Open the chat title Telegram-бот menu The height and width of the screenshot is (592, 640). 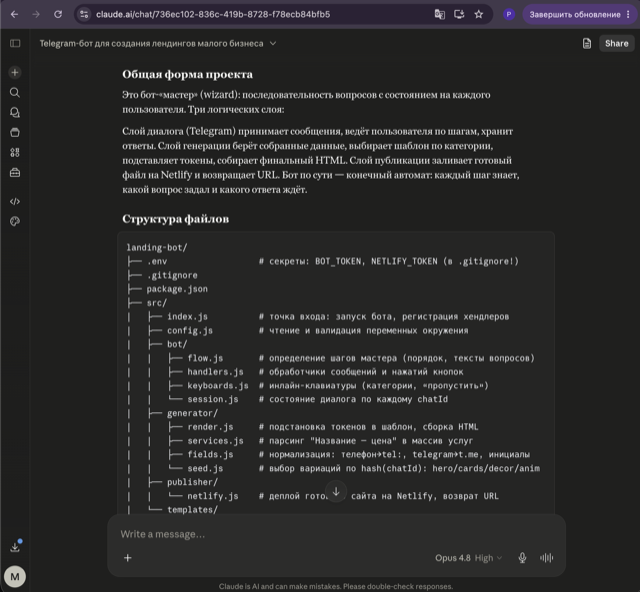coord(151,43)
